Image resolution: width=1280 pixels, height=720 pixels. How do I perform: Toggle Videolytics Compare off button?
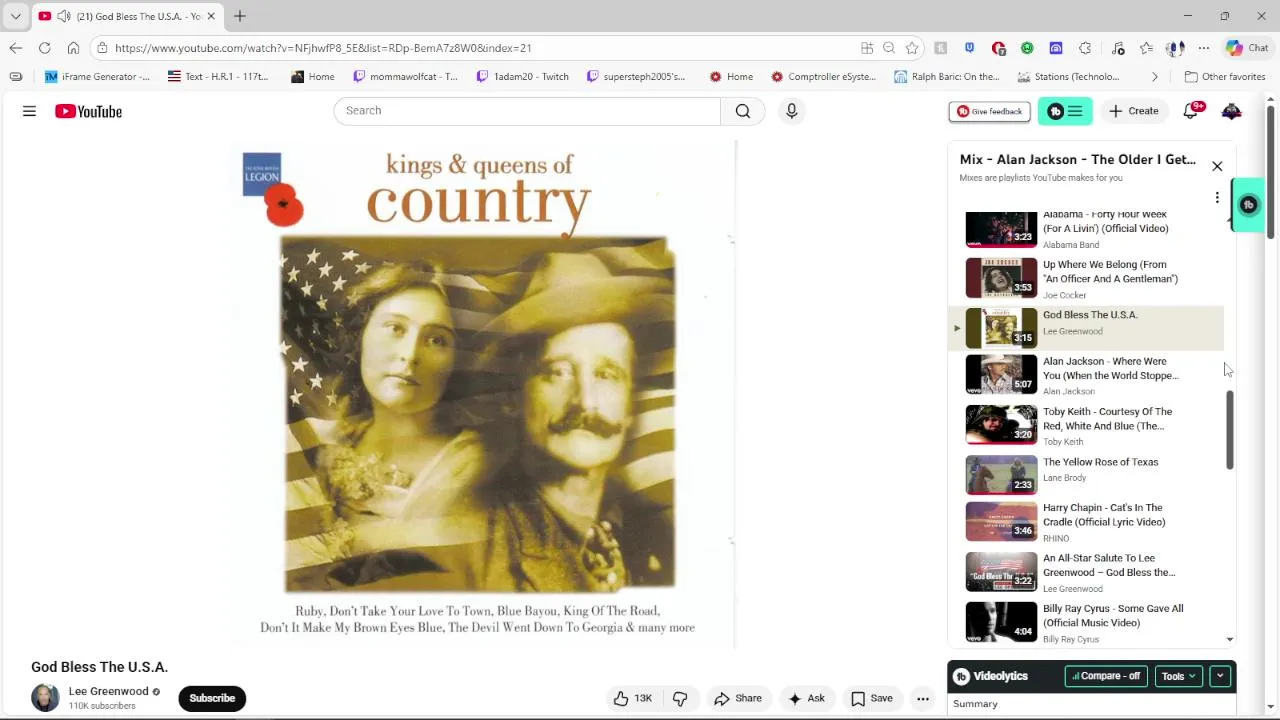point(1105,677)
